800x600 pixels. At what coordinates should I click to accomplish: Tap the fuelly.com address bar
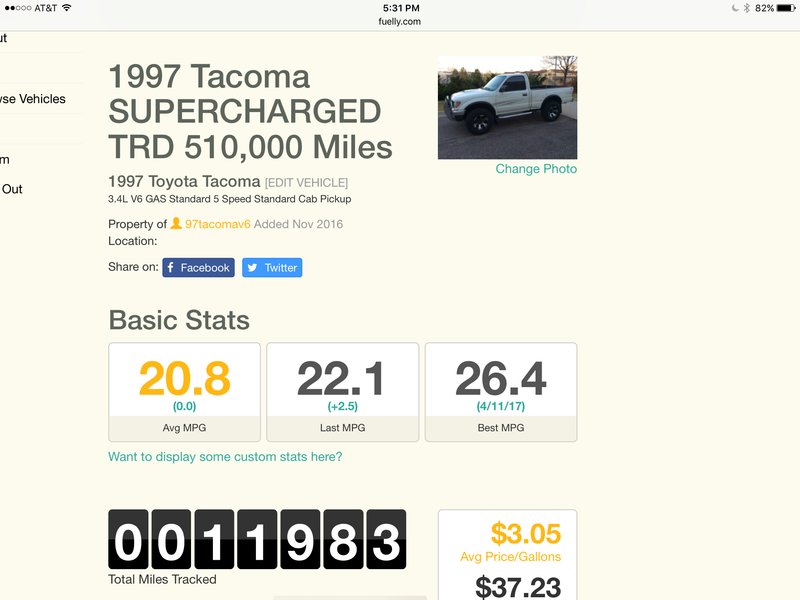[399, 21]
